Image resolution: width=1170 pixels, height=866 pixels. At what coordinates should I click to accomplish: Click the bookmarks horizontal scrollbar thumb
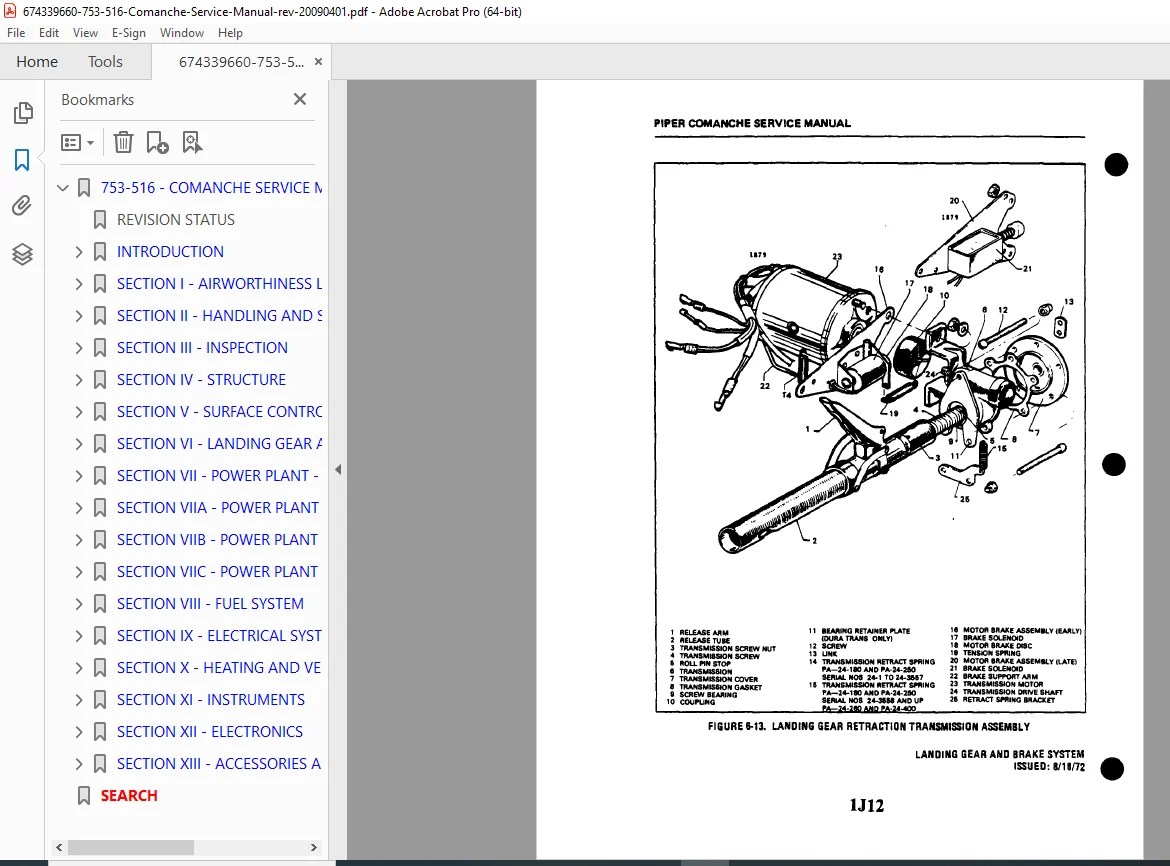(131, 848)
